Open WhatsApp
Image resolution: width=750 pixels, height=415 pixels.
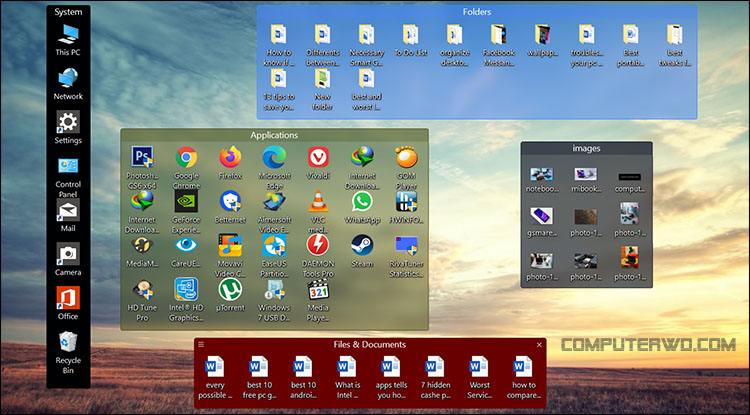point(362,201)
